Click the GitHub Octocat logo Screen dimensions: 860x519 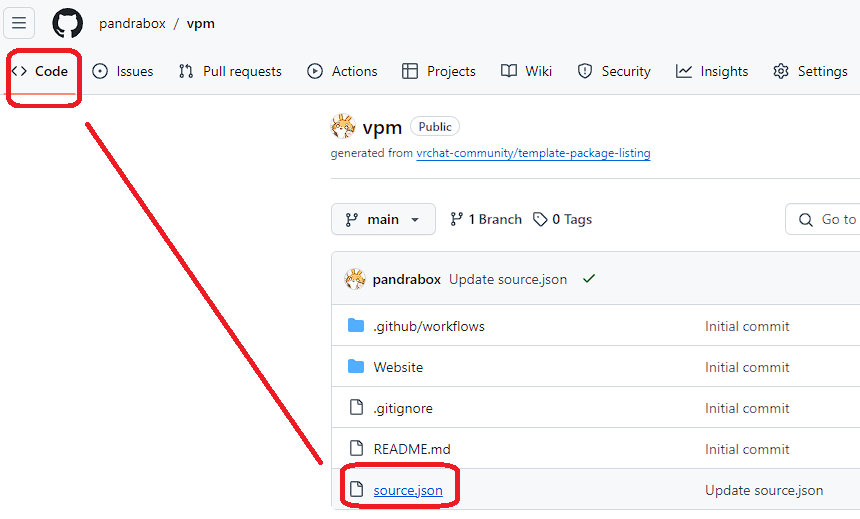click(68, 23)
